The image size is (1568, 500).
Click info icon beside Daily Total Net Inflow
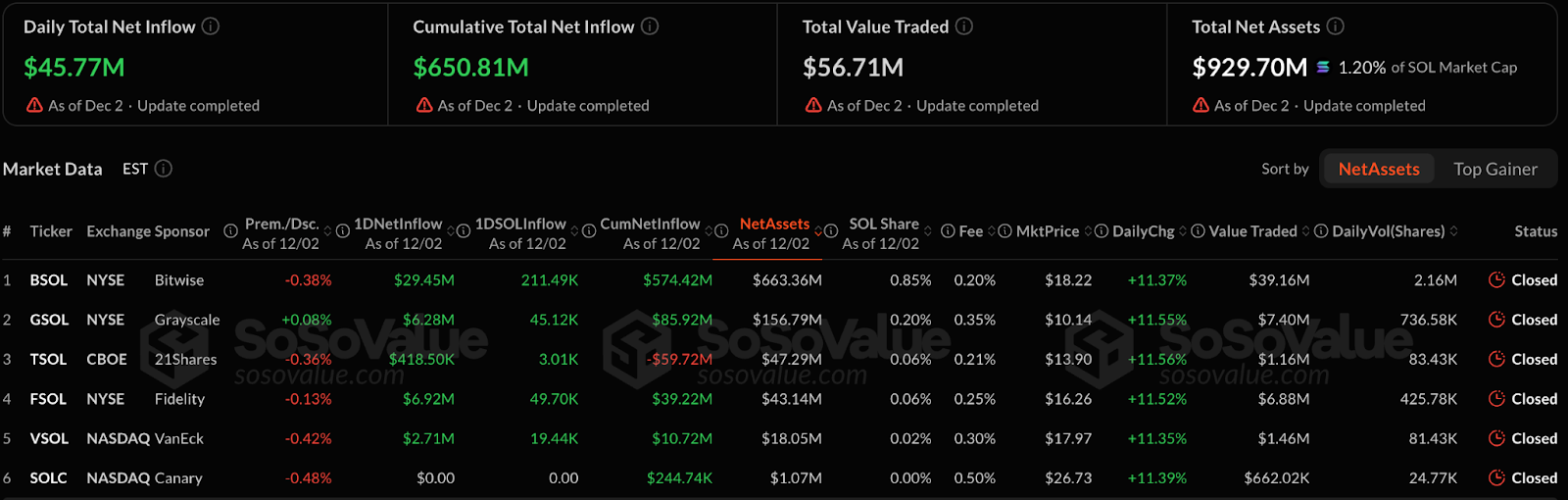coord(211,26)
